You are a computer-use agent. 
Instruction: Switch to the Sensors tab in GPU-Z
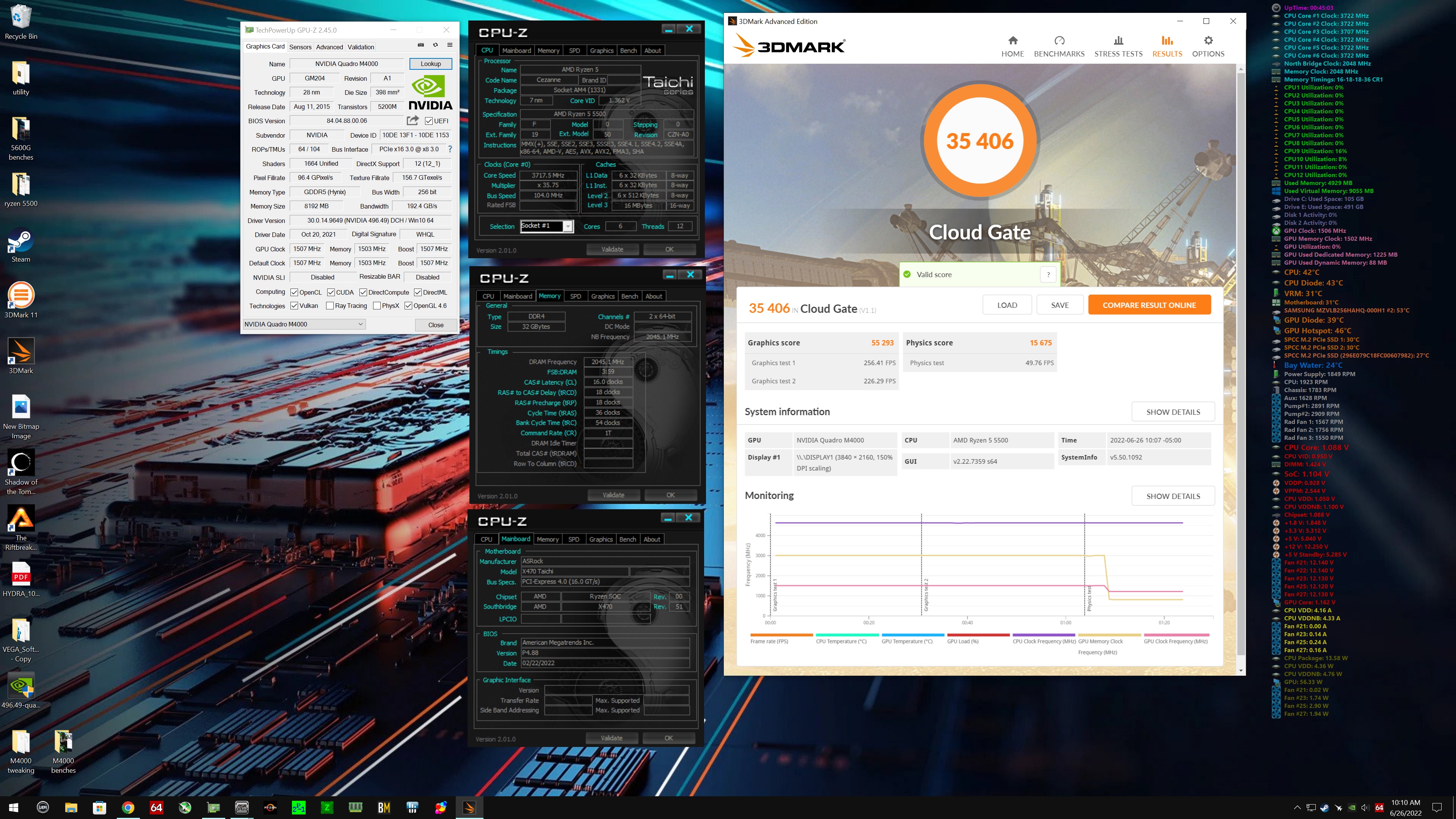pos(300,47)
